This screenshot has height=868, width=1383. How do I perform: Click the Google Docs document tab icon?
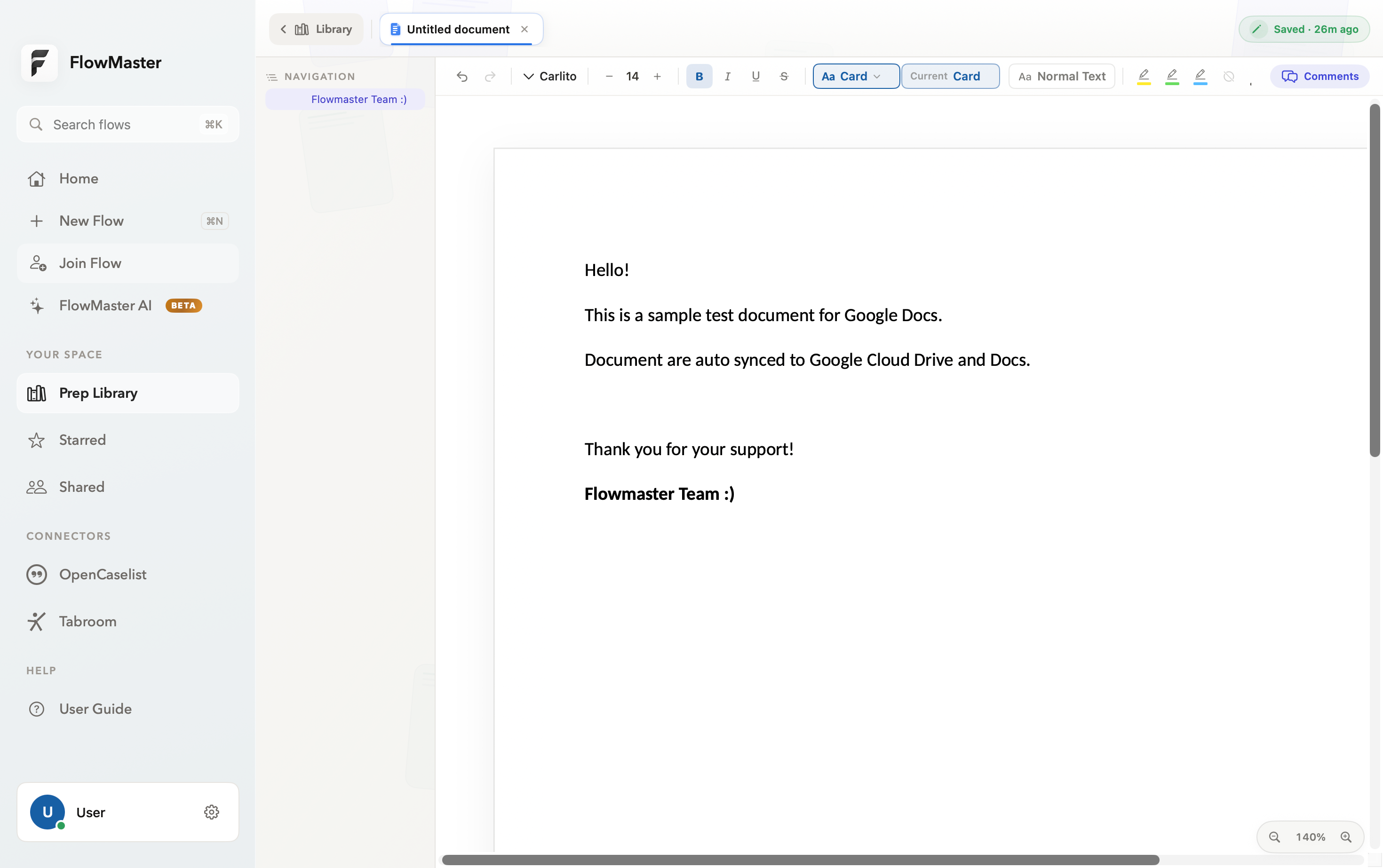(395, 29)
